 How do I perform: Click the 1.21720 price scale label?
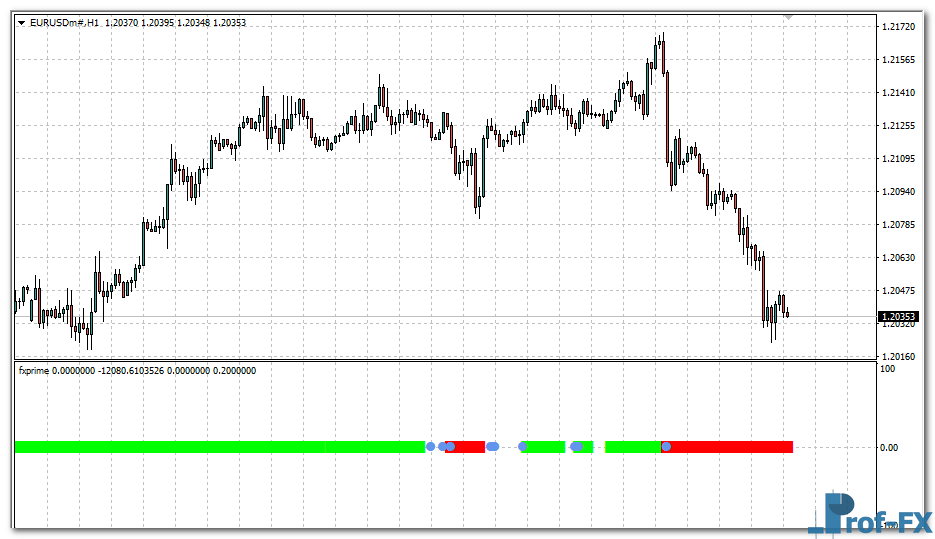click(896, 26)
